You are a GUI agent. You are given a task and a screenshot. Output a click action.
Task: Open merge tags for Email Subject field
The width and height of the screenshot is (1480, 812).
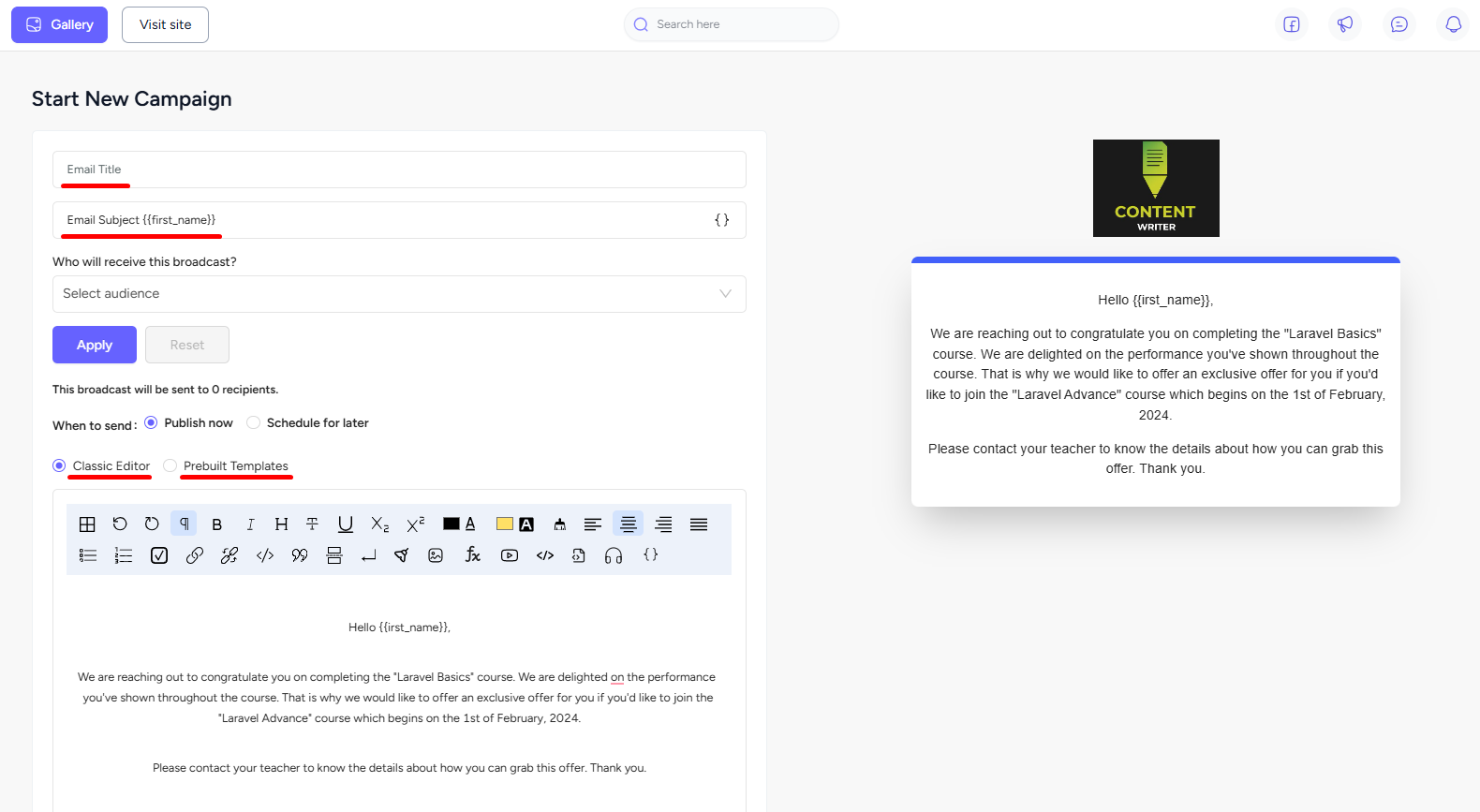[722, 220]
